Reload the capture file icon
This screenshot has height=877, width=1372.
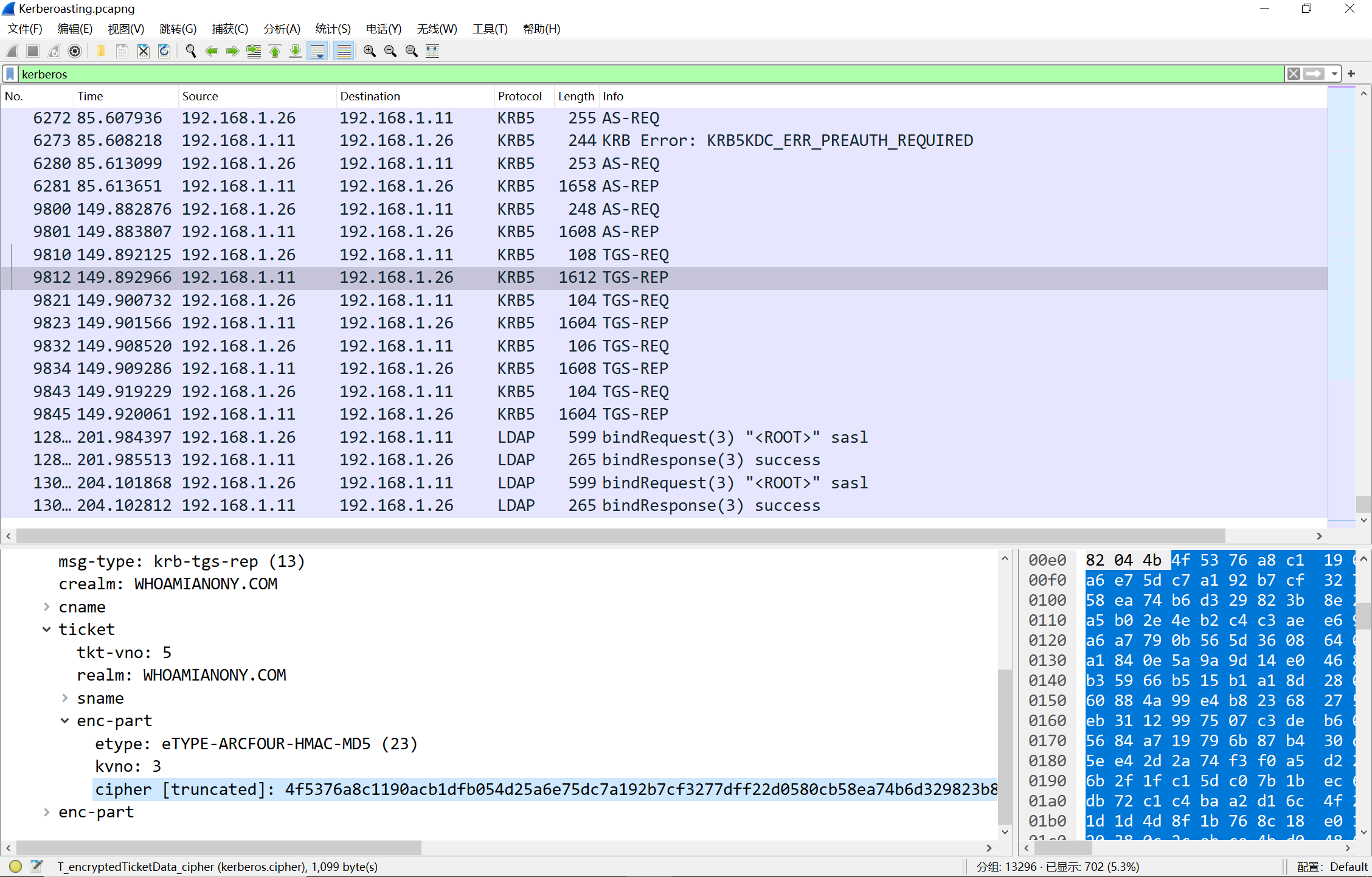click(x=164, y=51)
